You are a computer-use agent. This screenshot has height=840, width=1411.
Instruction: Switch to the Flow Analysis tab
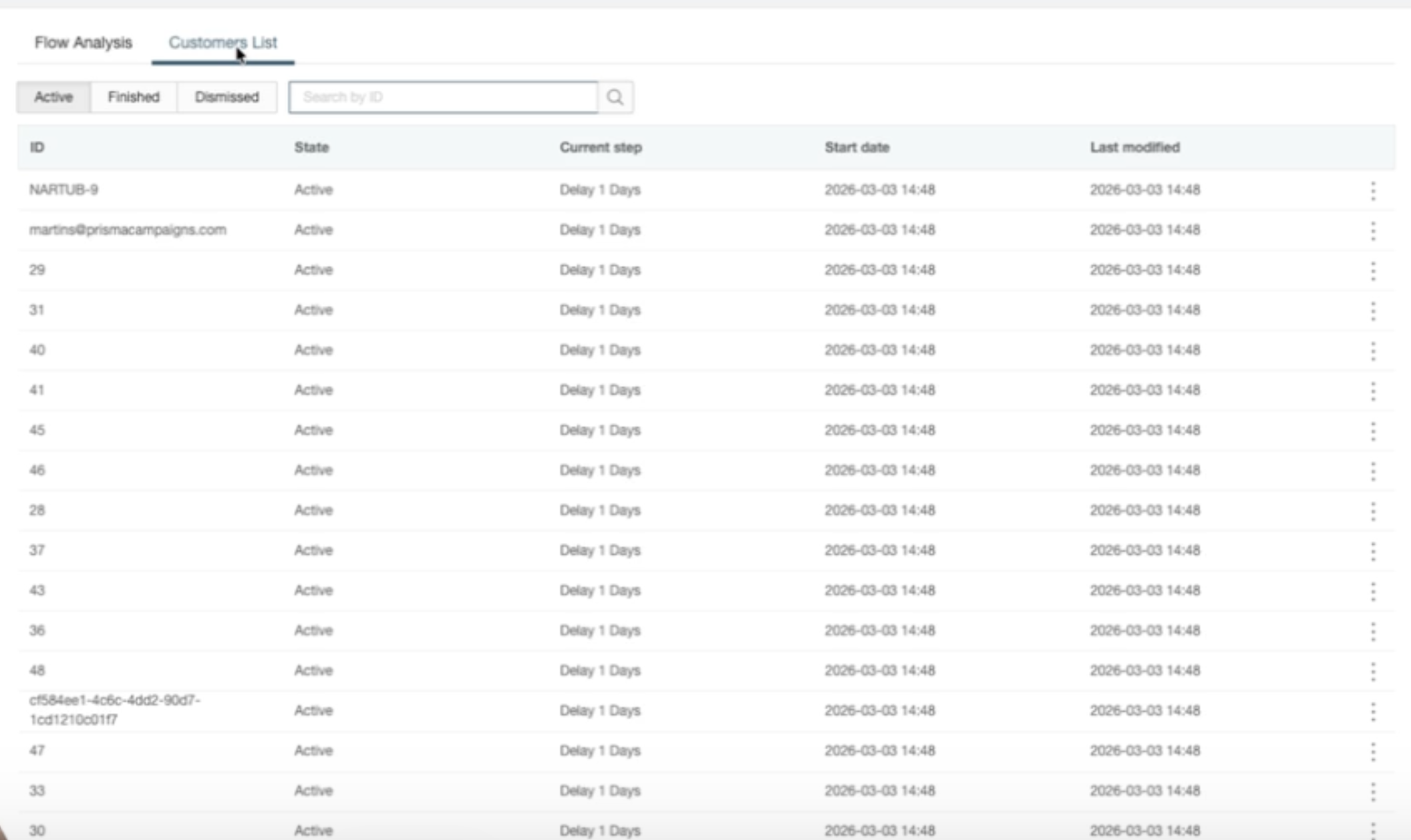pyautogui.click(x=83, y=42)
